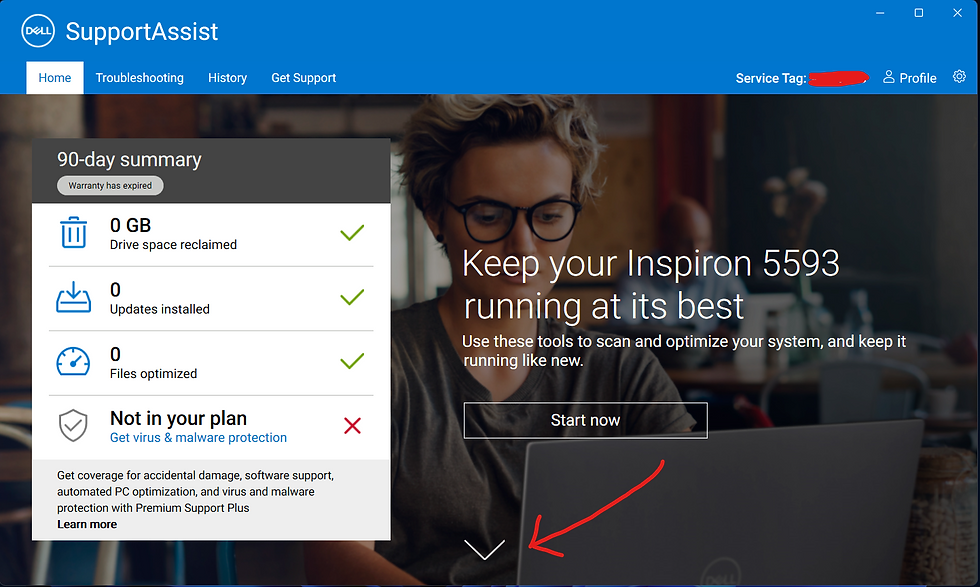Viewport: 980px width, 587px height.
Task: Open Get virus & malware protection link
Action: (x=198, y=438)
